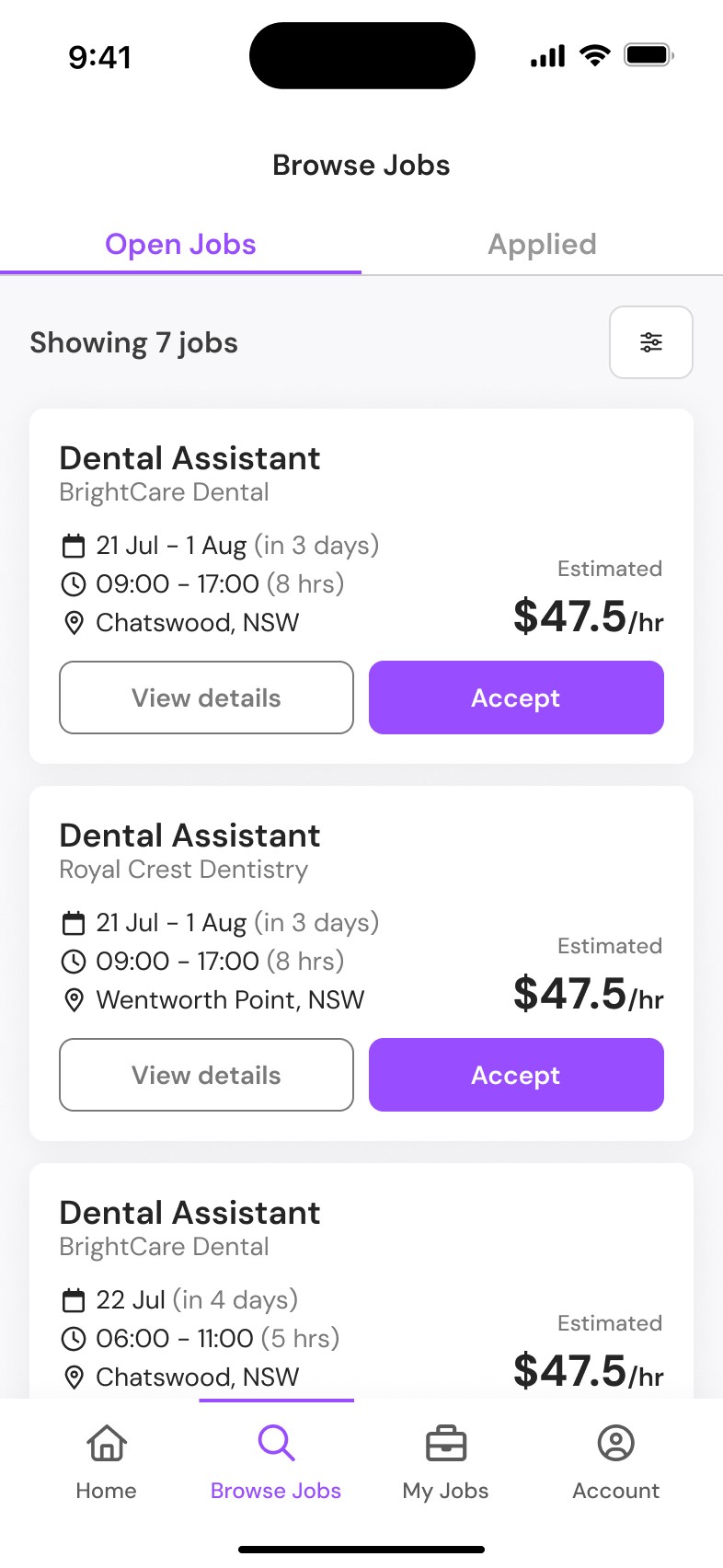Tap calendar icon on BrightCare Dental first job

coord(74,546)
